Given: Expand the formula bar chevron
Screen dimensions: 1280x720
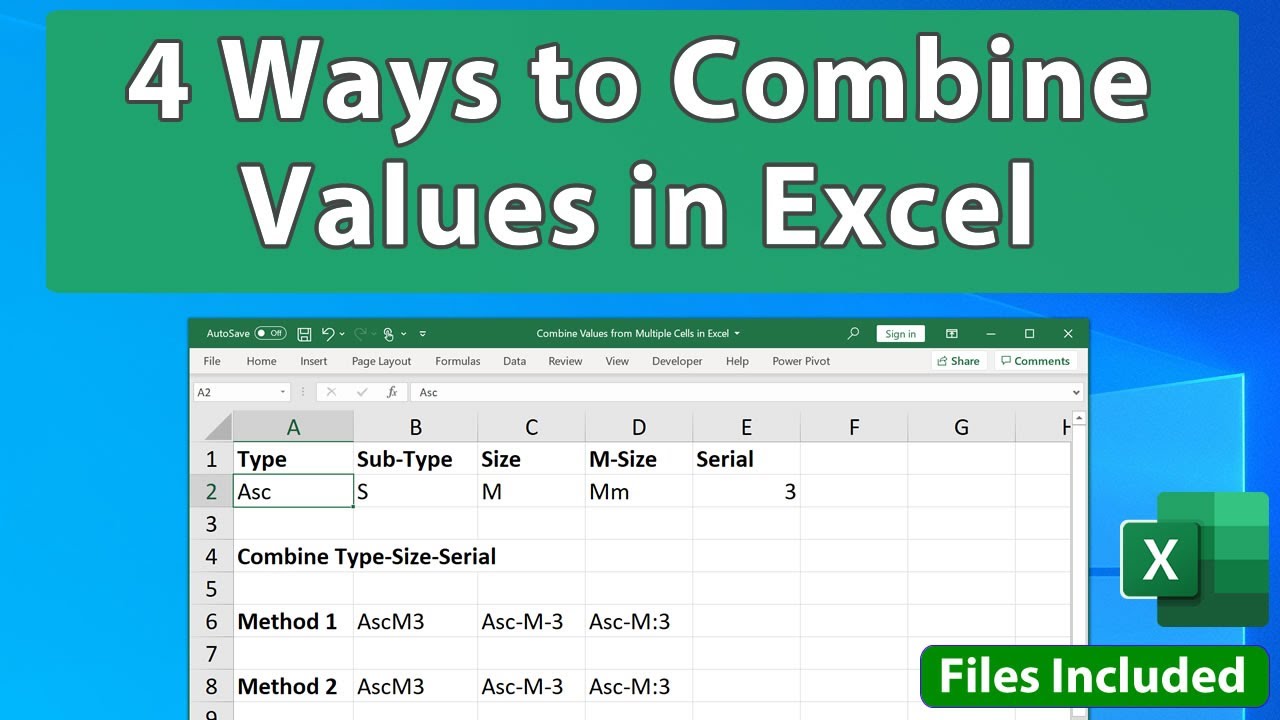Looking at the screenshot, I should click(1076, 392).
